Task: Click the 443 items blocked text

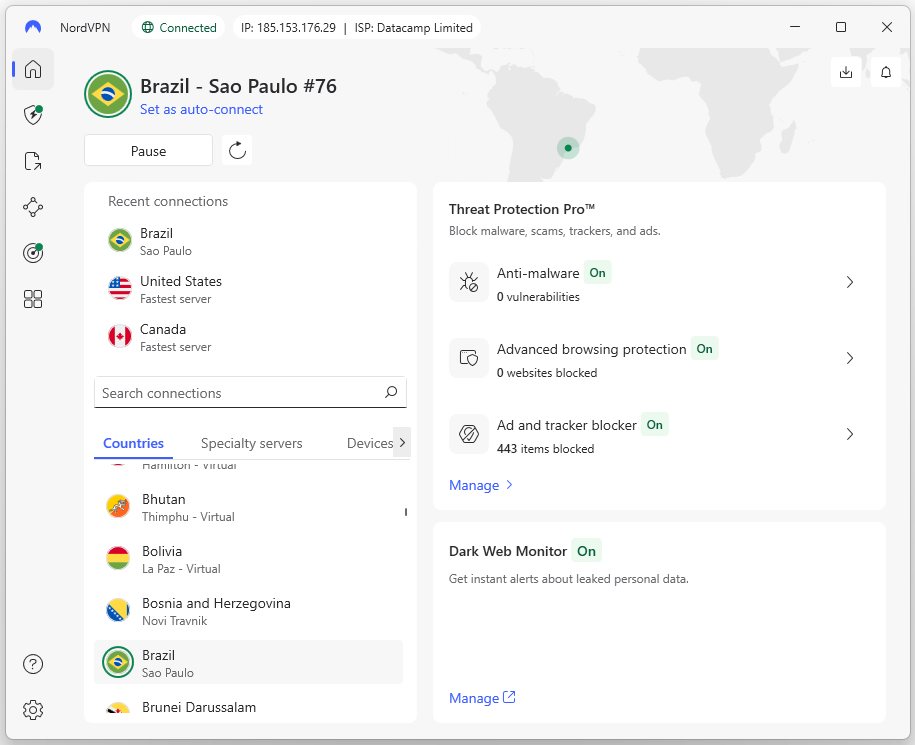Action: tap(546, 449)
